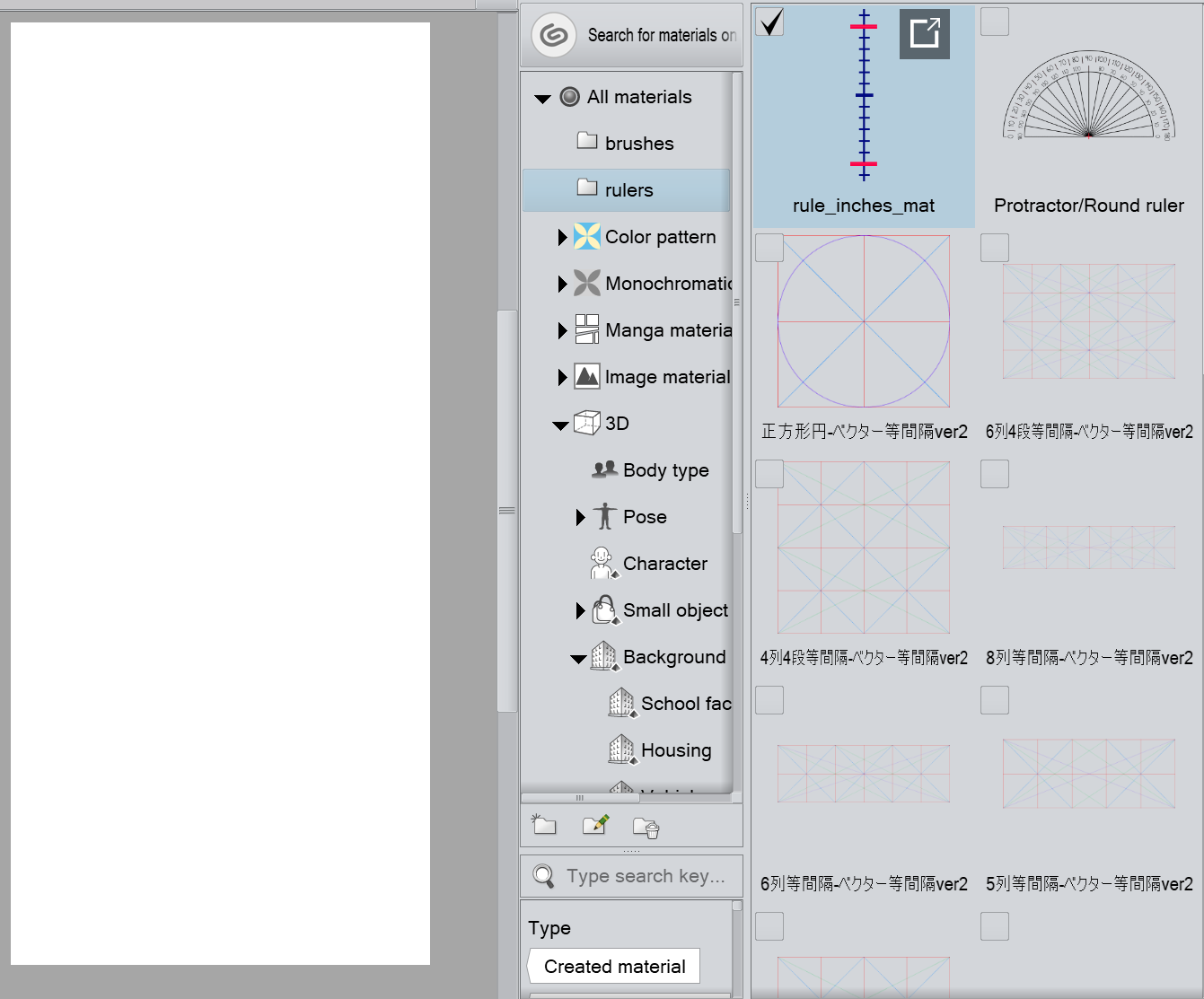Collapse the Background folder
This screenshot has width=1204, height=999.
click(x=578, y=659)
